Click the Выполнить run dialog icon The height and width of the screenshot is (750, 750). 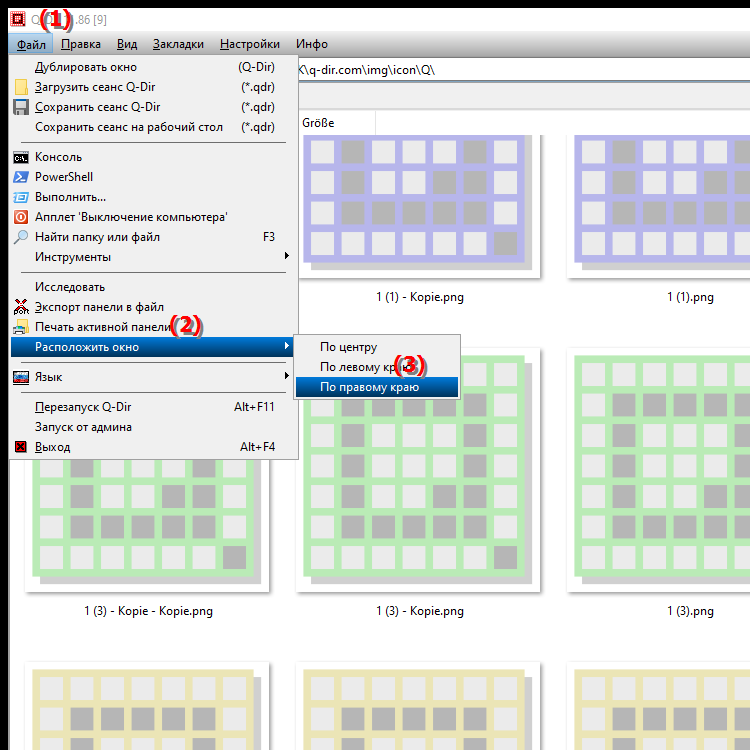click(x=21, y=197)
